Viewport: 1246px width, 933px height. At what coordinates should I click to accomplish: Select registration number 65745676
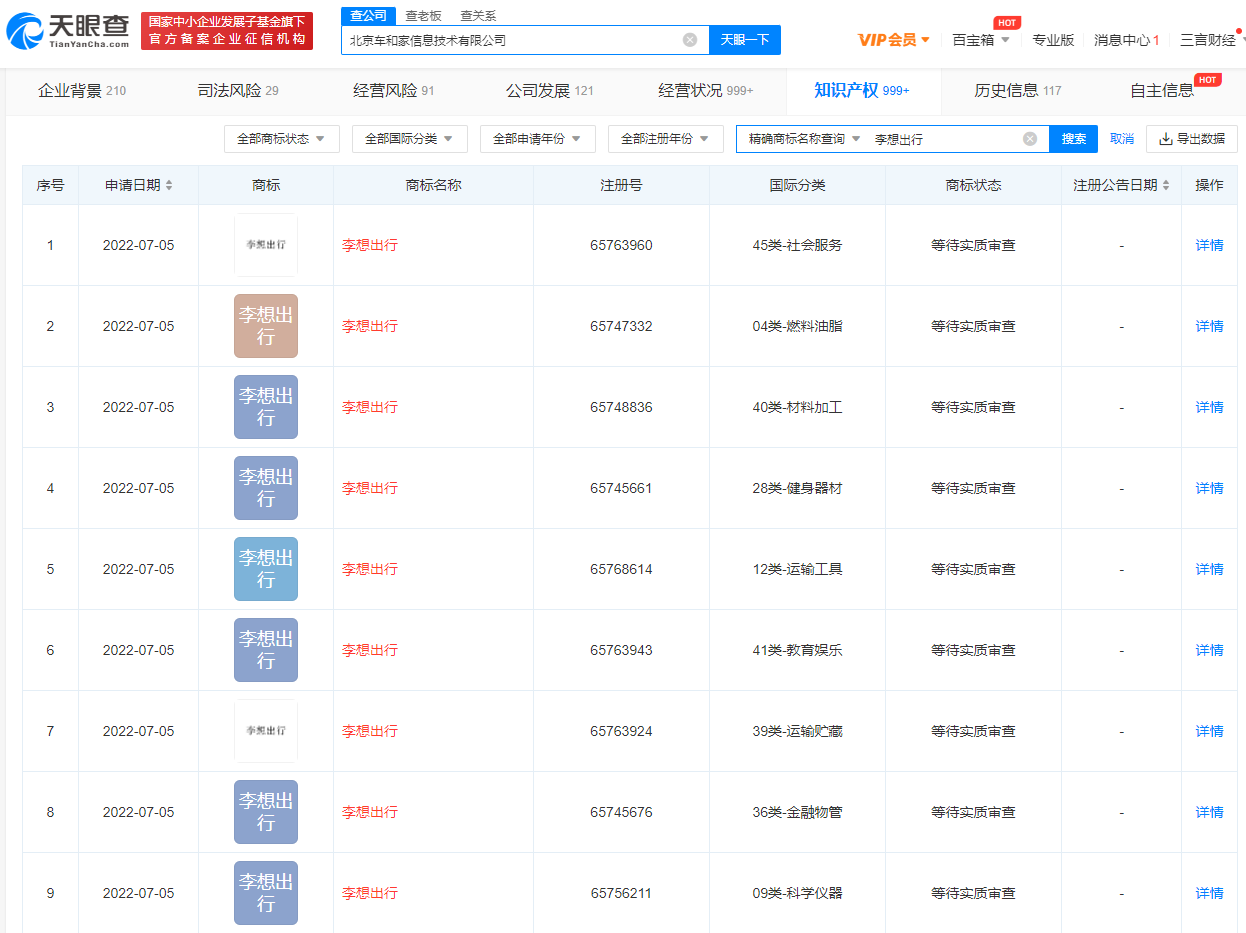621,812
